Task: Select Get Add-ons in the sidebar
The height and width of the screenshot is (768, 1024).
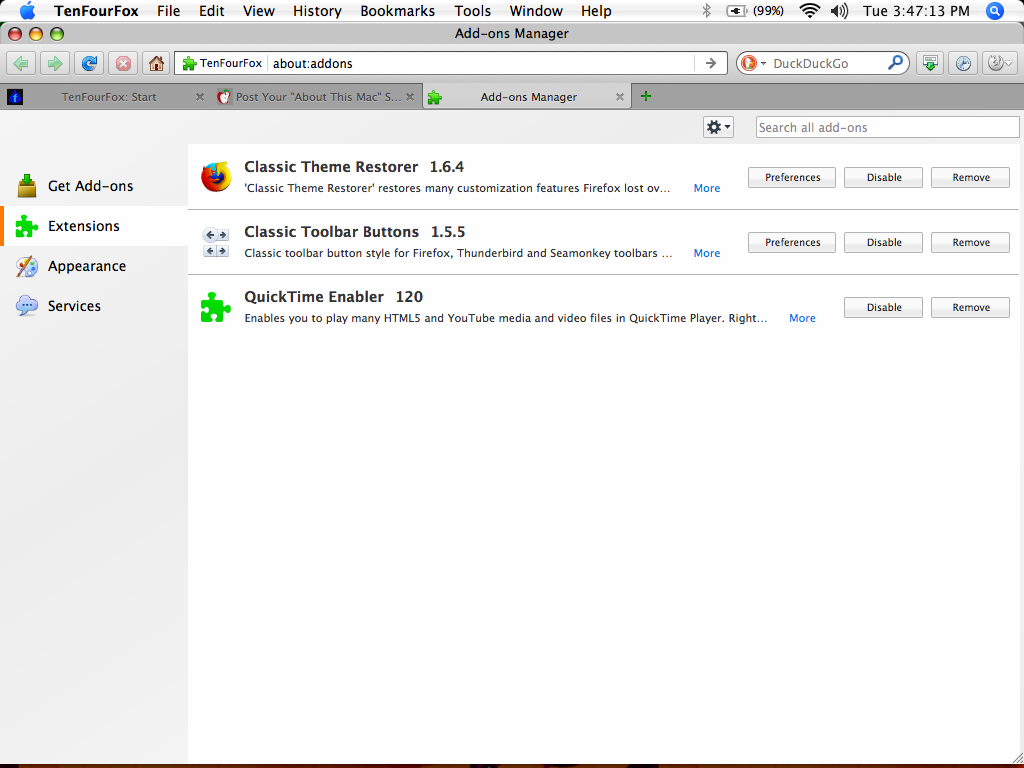Action: point(94,186)
